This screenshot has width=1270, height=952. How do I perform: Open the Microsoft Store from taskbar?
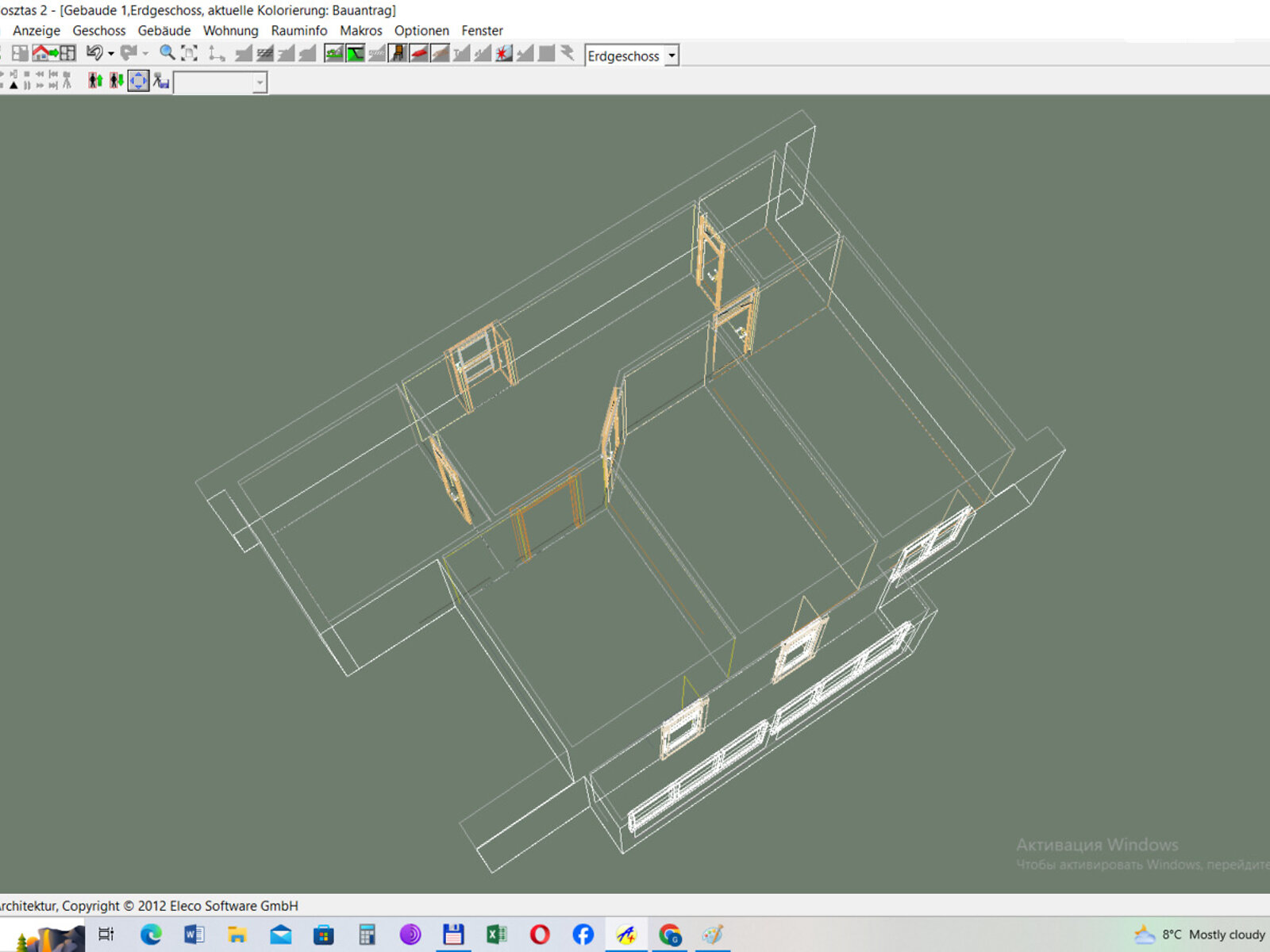point(323,935)
